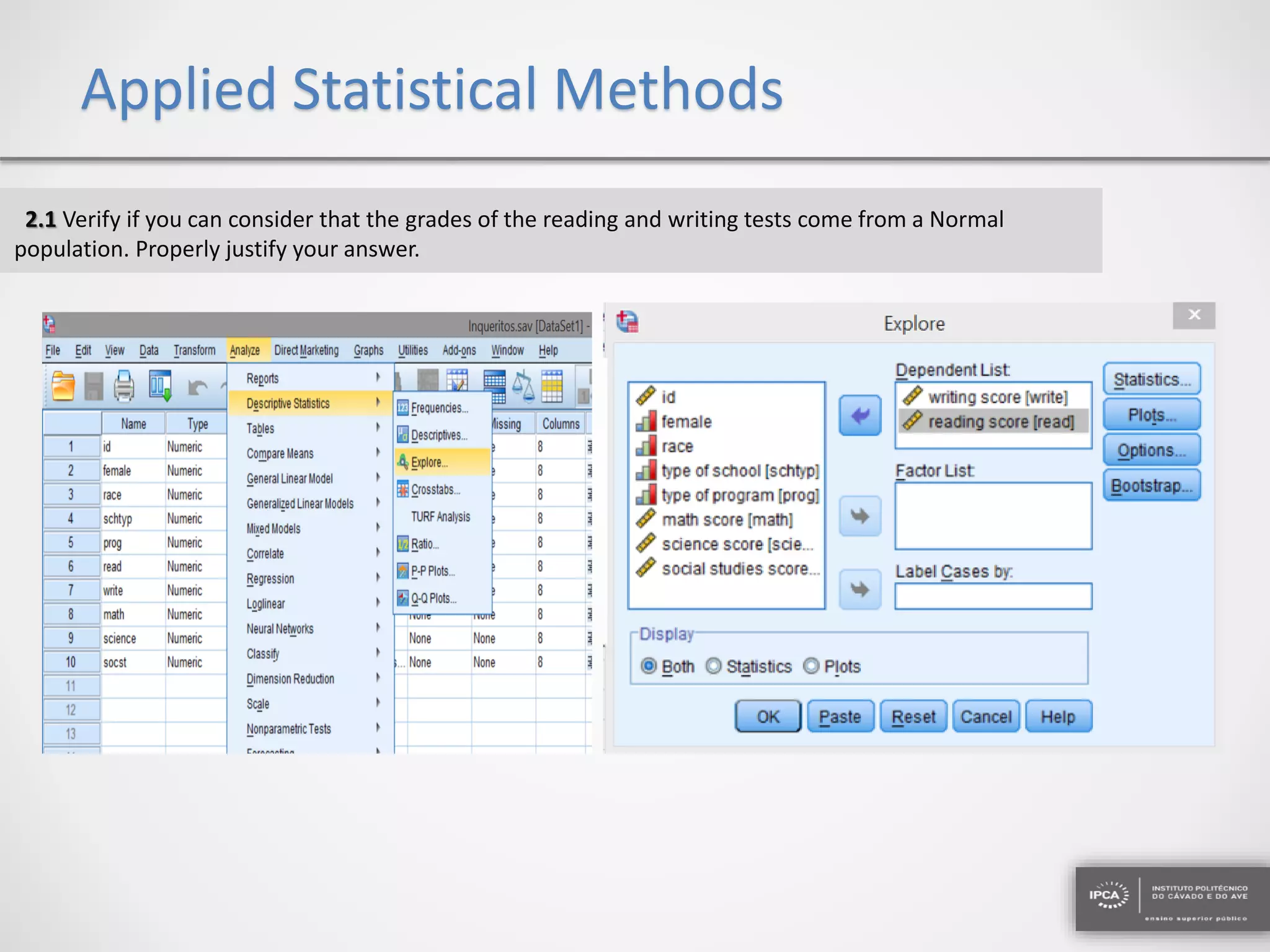Open the Data menu
The height and width of the screenshot is (952, 1270).
(149, 350)
